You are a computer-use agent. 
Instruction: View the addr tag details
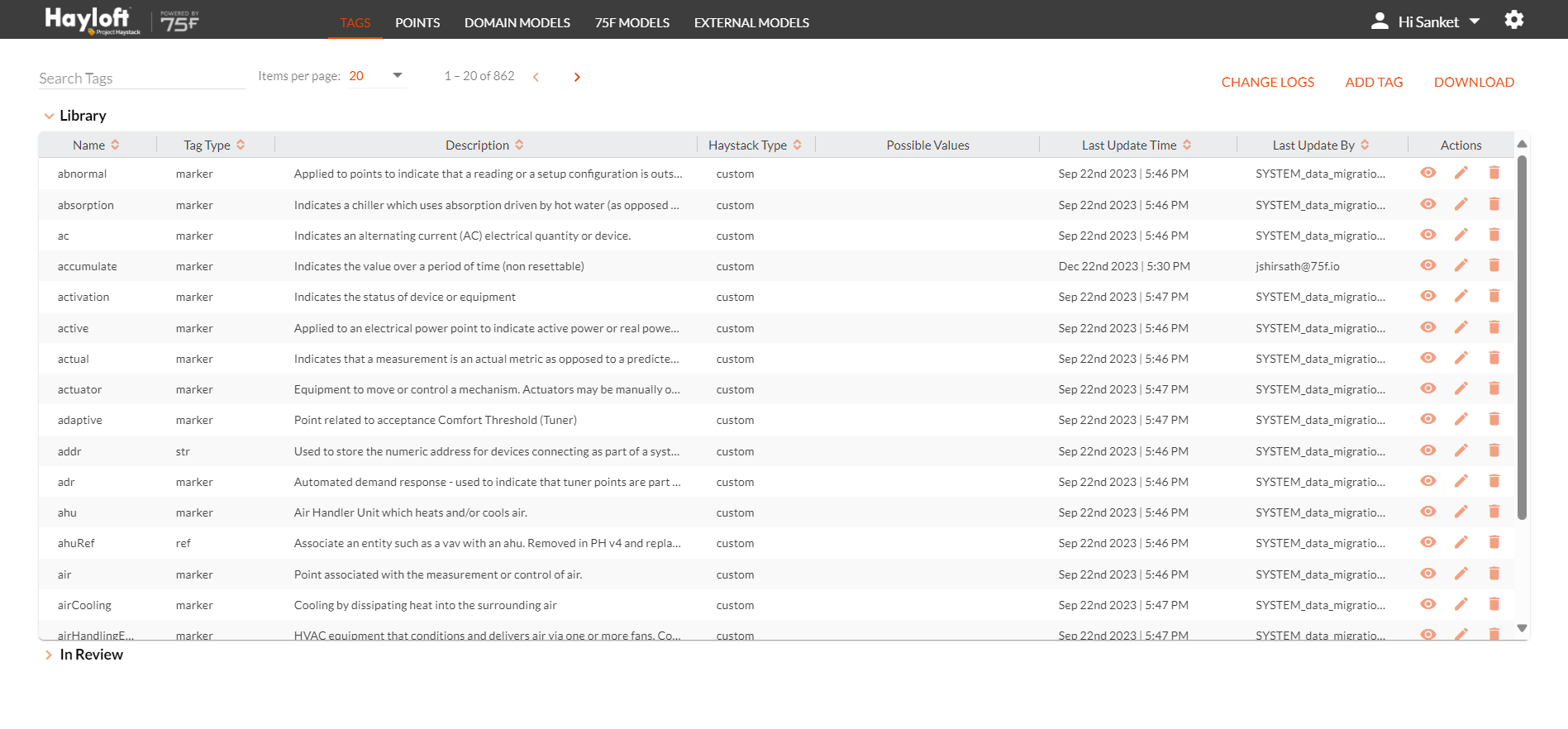[x=1428, y=450]
